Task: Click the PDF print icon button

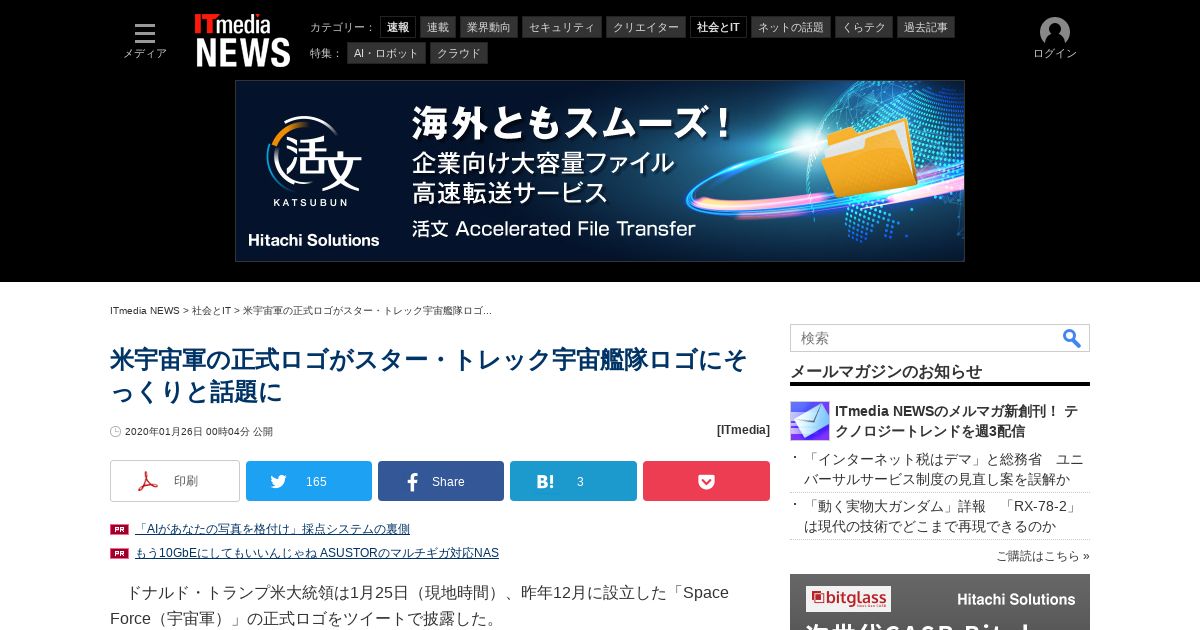Action: pyautogui.click(x=175, y=481)
